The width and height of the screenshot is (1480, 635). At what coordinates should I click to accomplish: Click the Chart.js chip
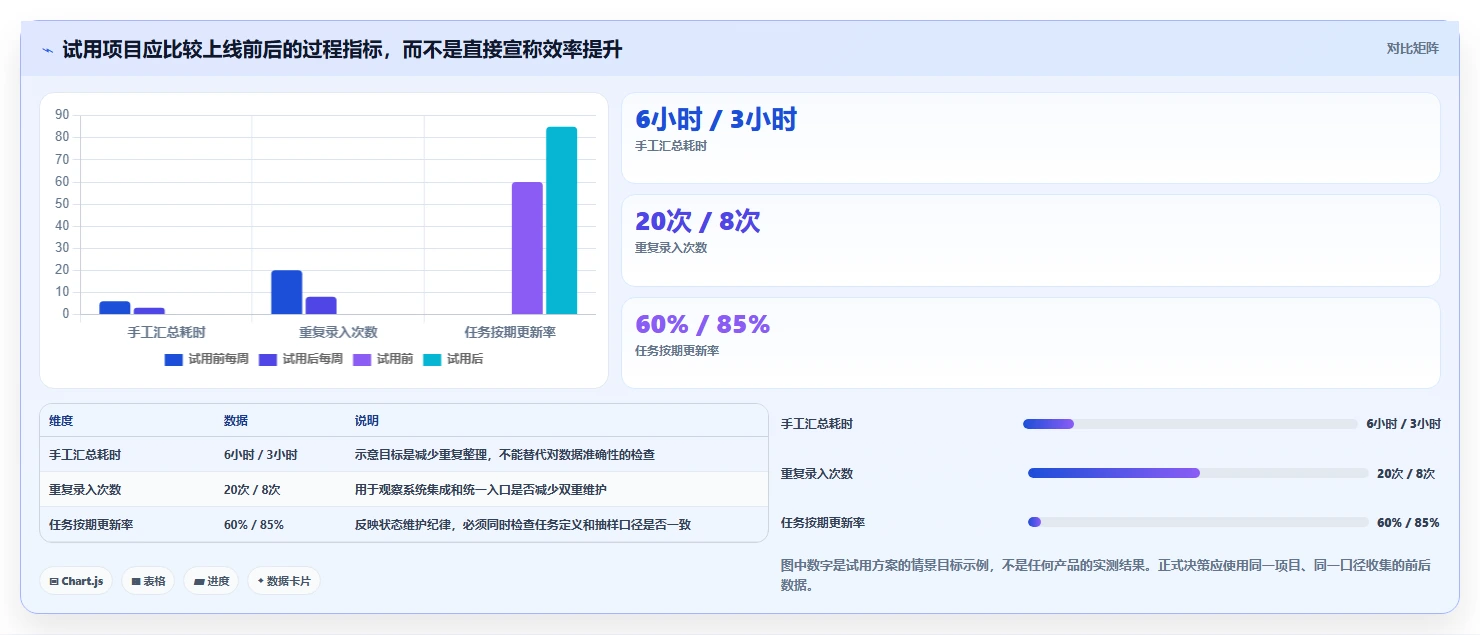(x=76, y=581)
